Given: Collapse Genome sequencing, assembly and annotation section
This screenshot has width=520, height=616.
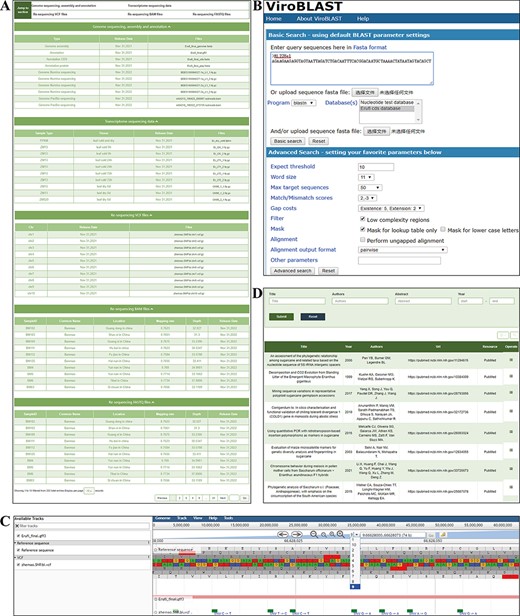Looking at the screenshot, I should 132,27.
